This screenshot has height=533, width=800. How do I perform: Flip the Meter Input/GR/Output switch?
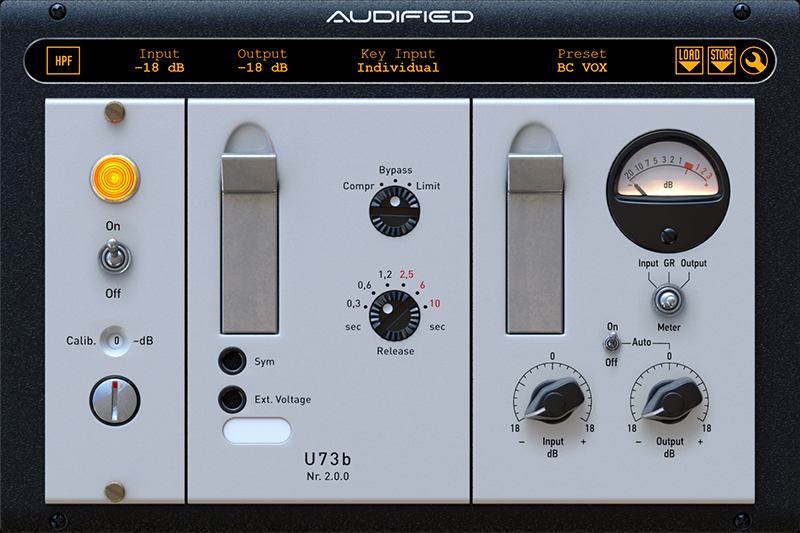pos(668,300)
